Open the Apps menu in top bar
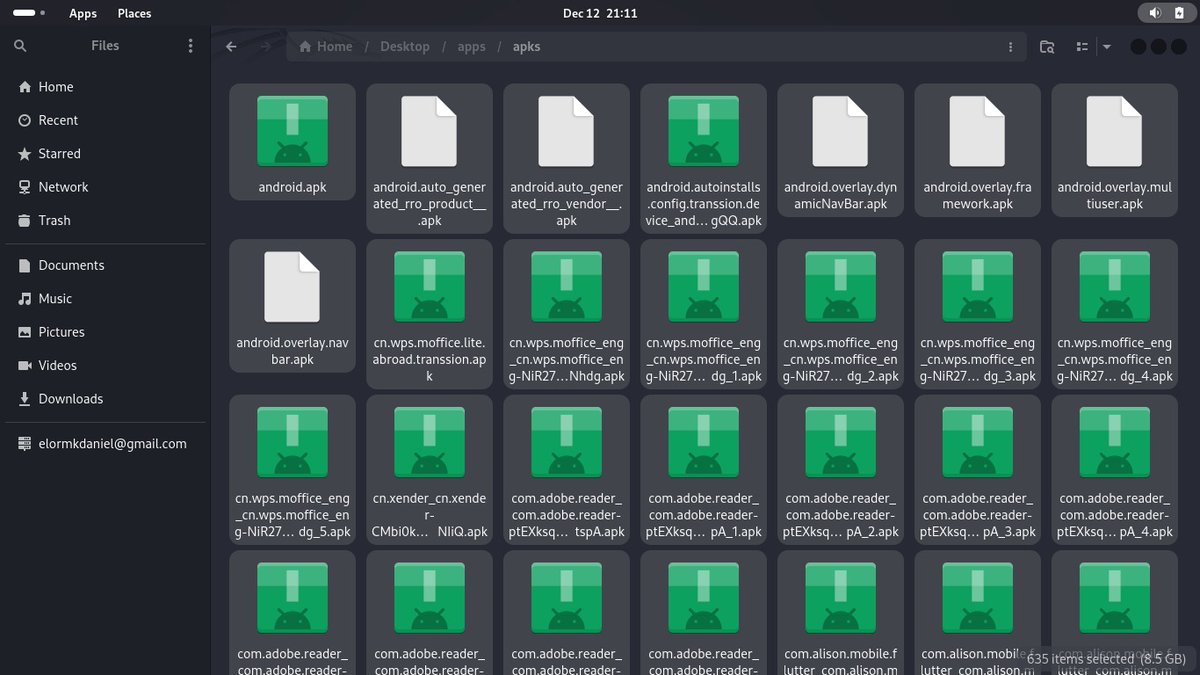Image resolution: width=1200 pixels, height=675 pixels. pos(83,13)
